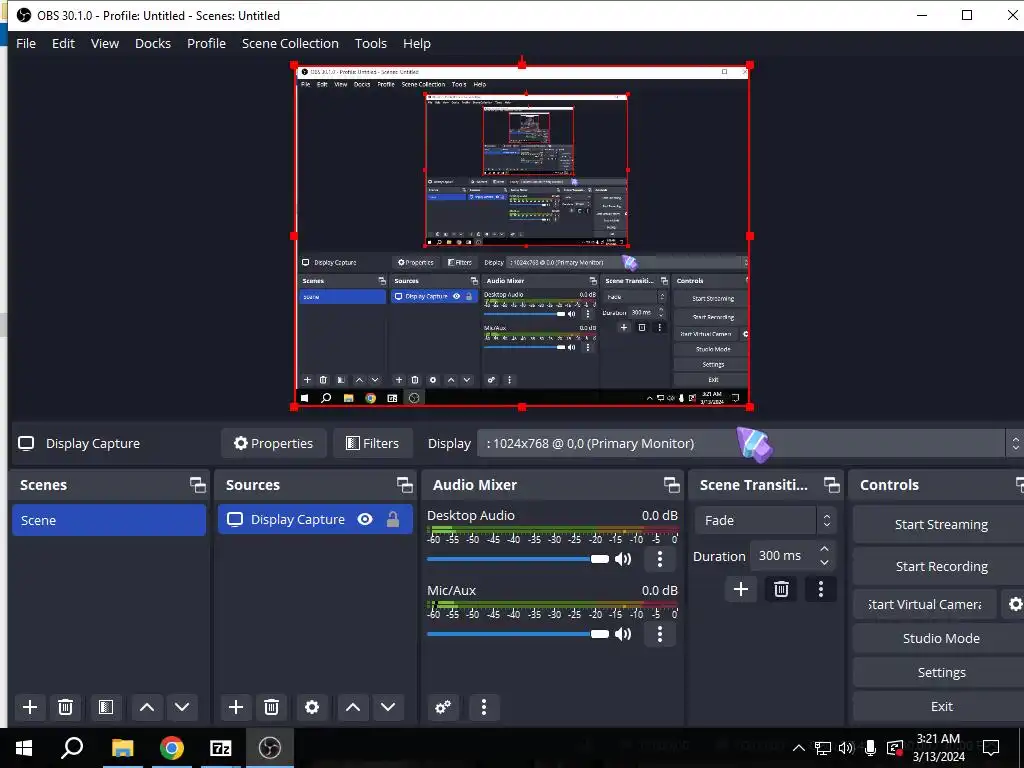Open advanced audio properties gears icon
The image size is (1024, 768).
point(443,707)
